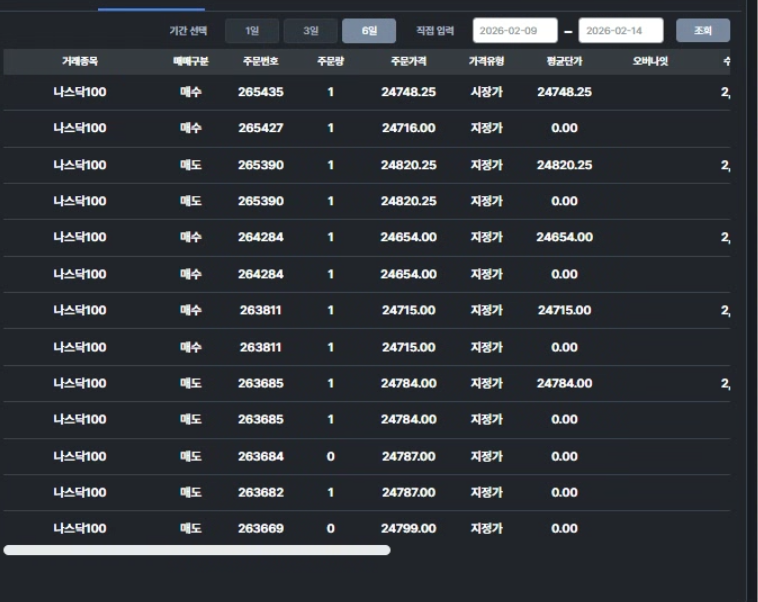Focus the start date field 2026-02-09
This screenshot has height=602, width=758.
coord(515,30)
